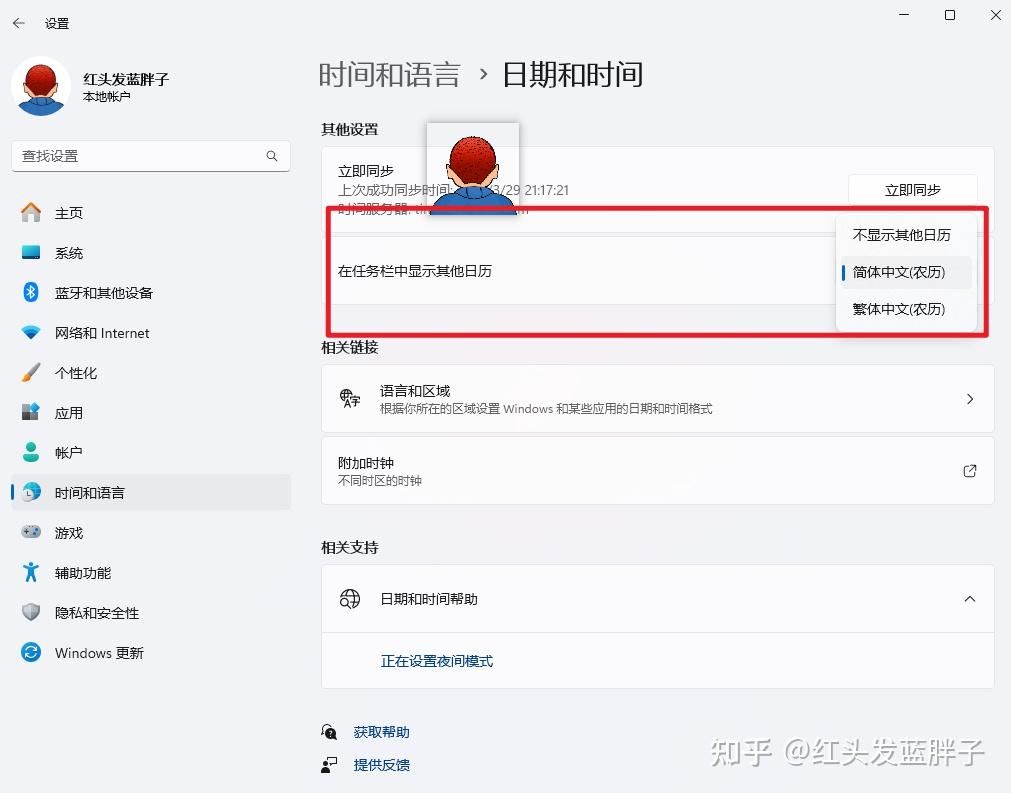Open 蓝牙和其他设备 via its Bluetooth icon
1011x793 pixels.
tap(32, 292)
